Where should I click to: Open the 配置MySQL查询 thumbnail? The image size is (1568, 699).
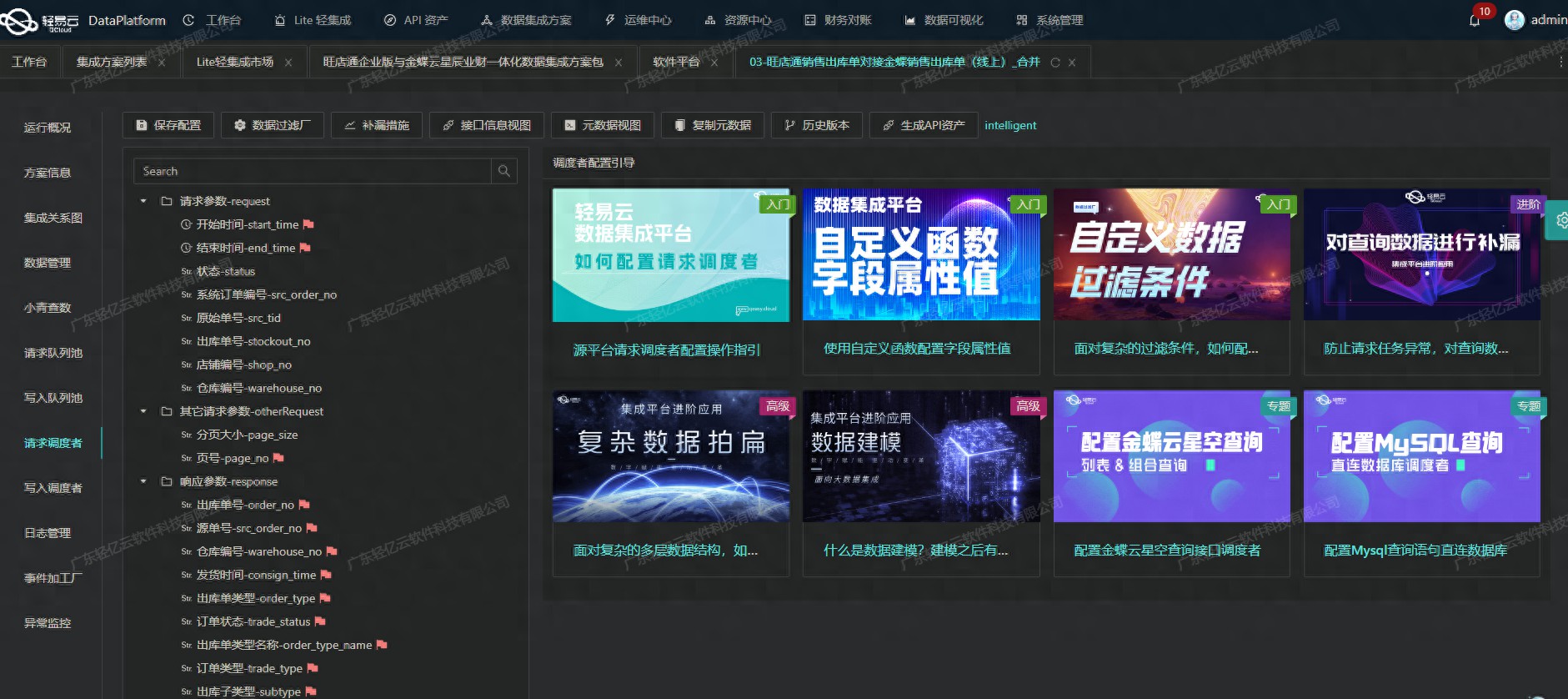pyautogui.click(x=1422, y=456)
